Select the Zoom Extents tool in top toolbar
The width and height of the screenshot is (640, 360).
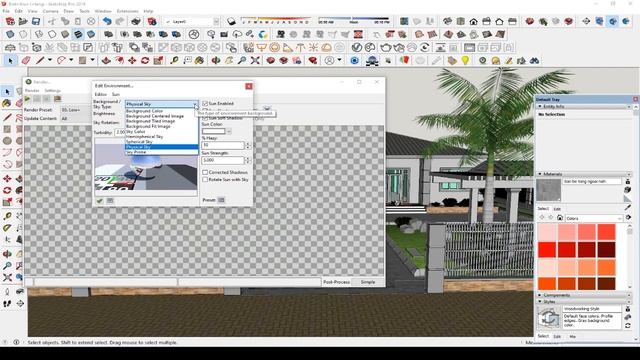tap(255, 60)
